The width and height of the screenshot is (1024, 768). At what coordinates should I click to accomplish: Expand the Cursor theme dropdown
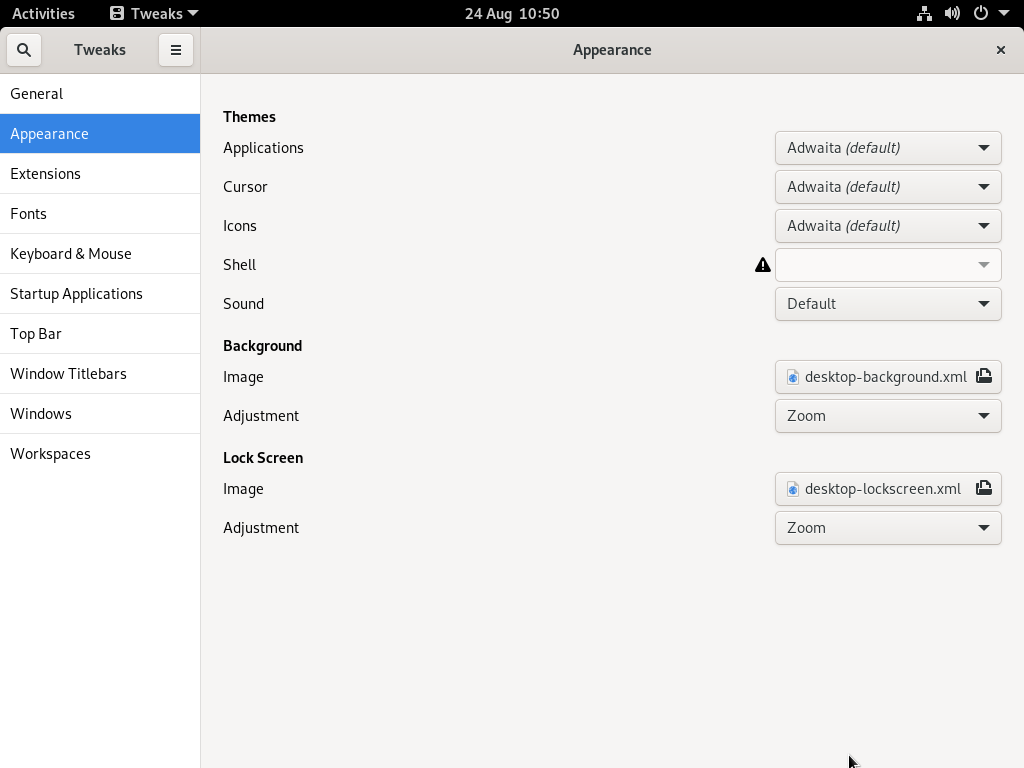(888, 187)
